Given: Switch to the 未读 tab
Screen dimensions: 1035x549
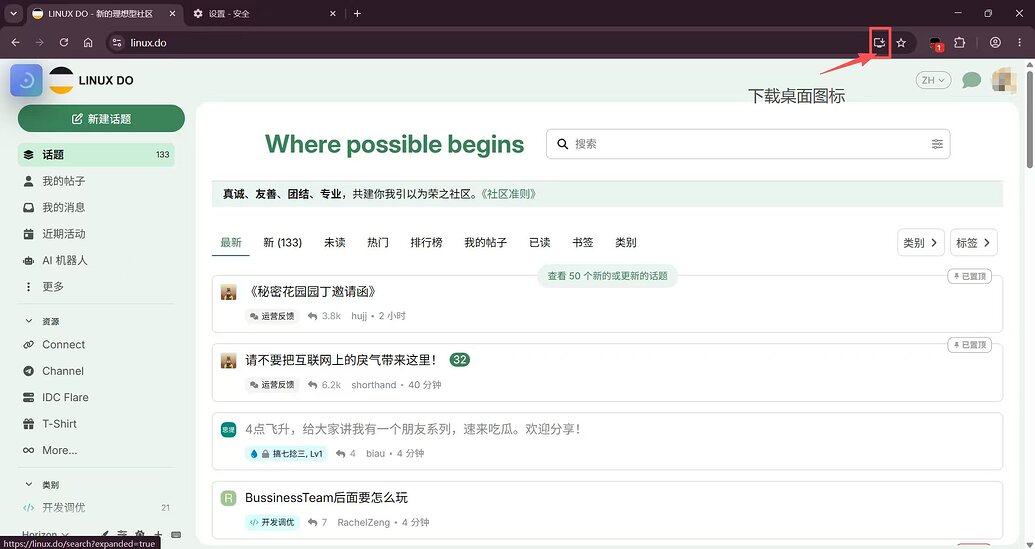Looking at the screenshot, I should pos(335,242).
